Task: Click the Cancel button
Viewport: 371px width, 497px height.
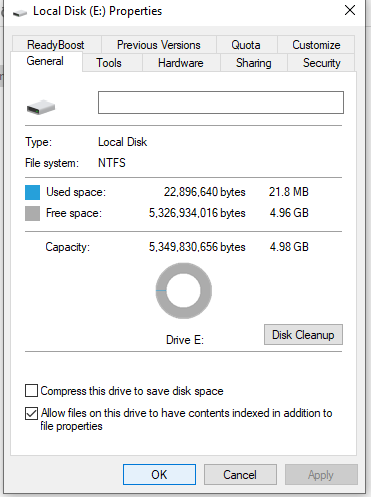Action: click(x=240, y=474)
